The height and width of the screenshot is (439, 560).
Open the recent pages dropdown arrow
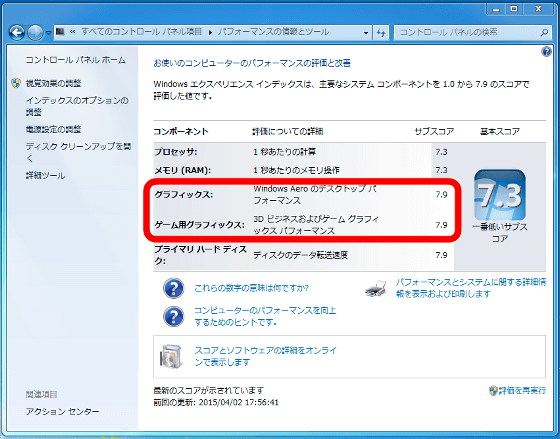pyautogui.click(x=48, y=33)
